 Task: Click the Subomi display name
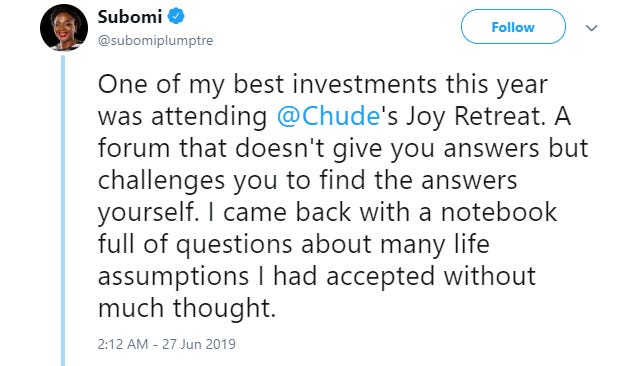click(x=130, y=17)
